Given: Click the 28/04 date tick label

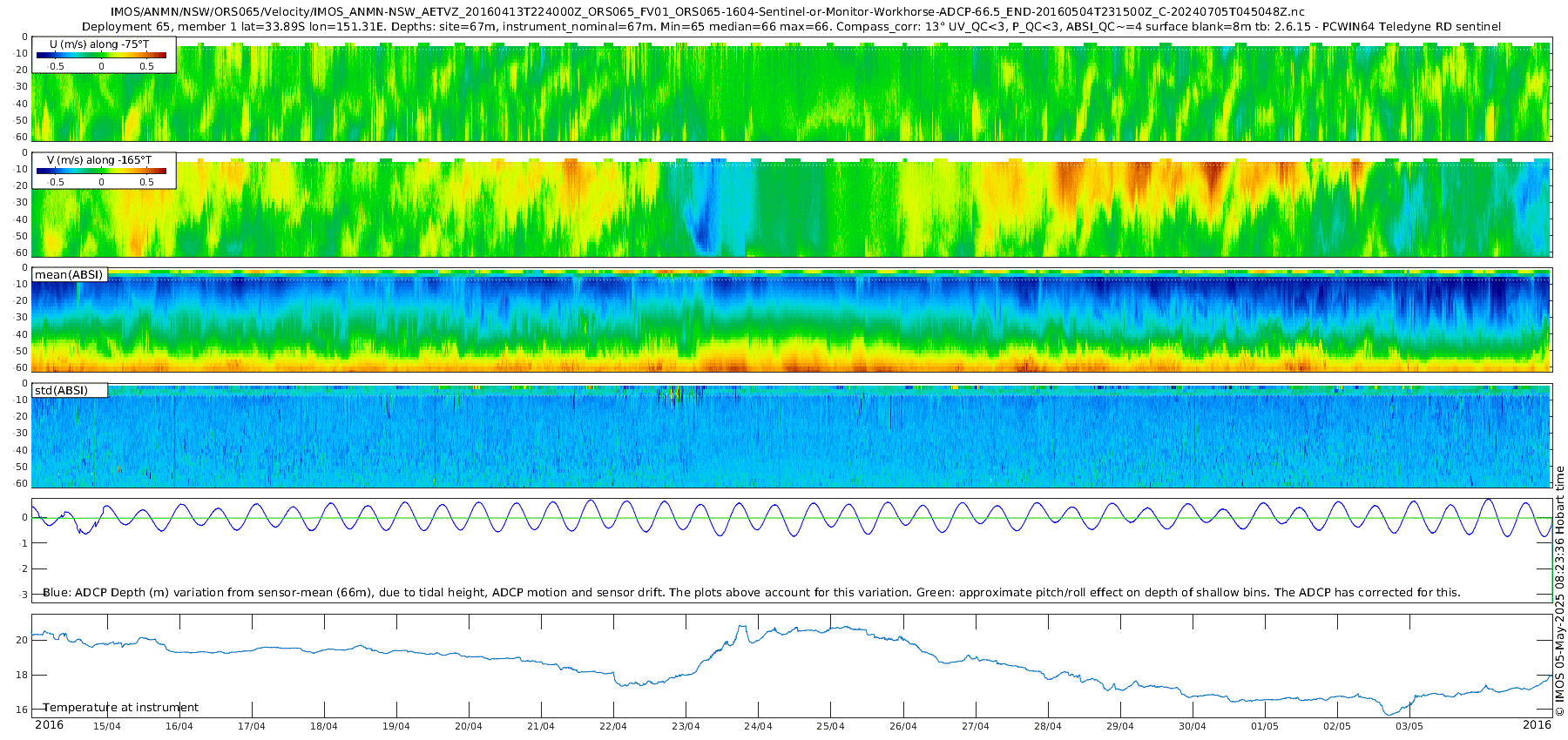Looking at the screenshot, I should 1048,726.
